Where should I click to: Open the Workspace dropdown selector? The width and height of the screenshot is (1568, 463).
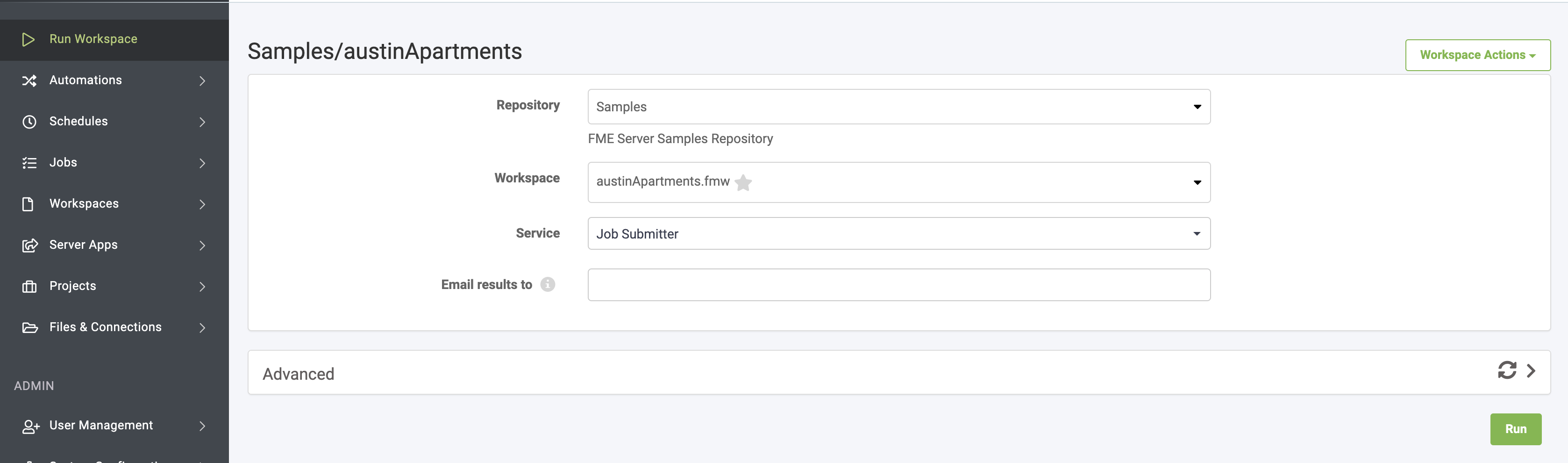[x=898, y=182]
